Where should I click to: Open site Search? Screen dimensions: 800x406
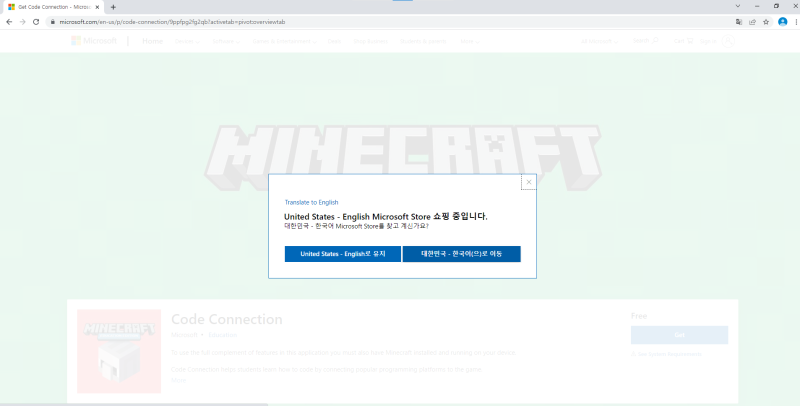pyautogui.click(x=645, y=41)
